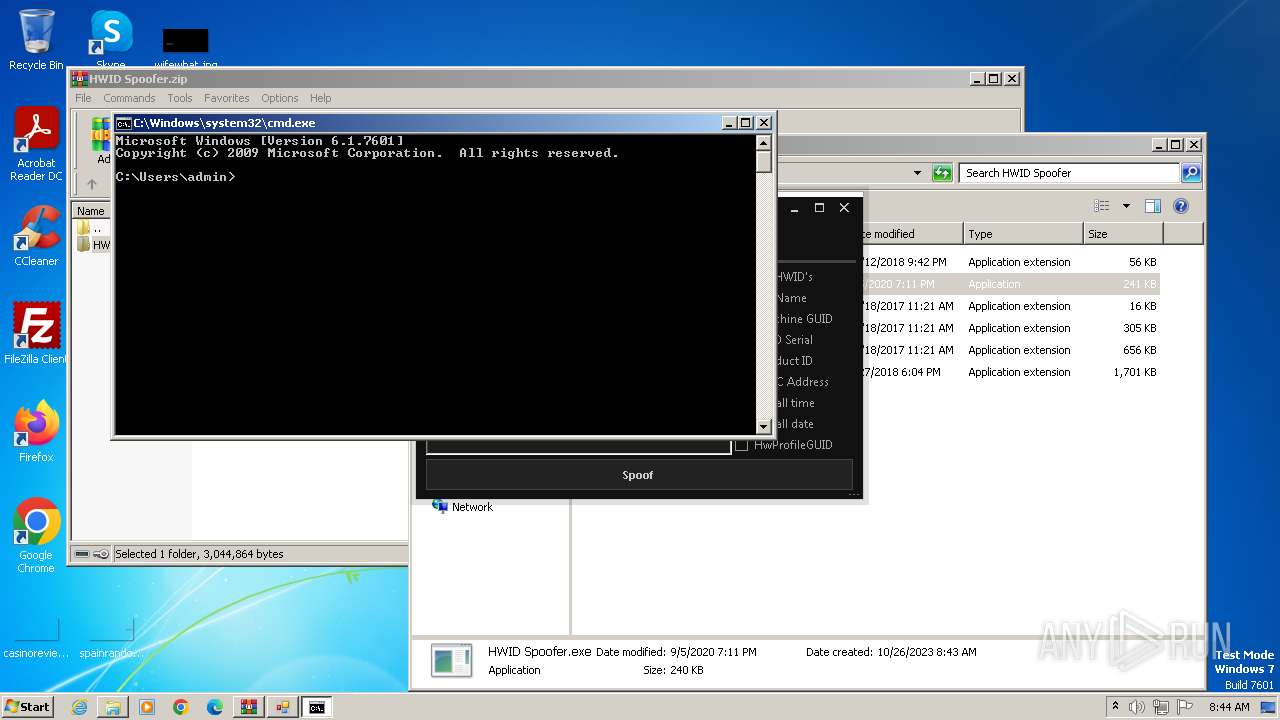Click the WinRAR up-one-level arrow
The image size is (1280, 720).
tap(92, 184)
